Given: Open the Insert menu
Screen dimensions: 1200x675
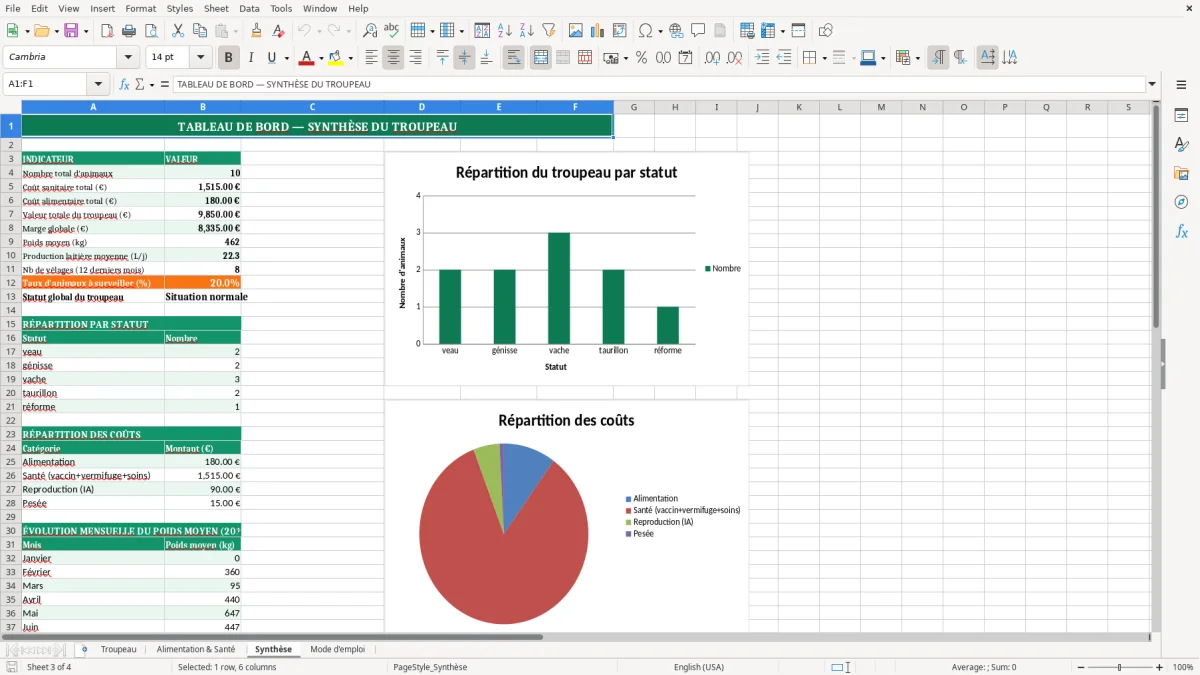Looking at the screenshot, I should (103, 8).
